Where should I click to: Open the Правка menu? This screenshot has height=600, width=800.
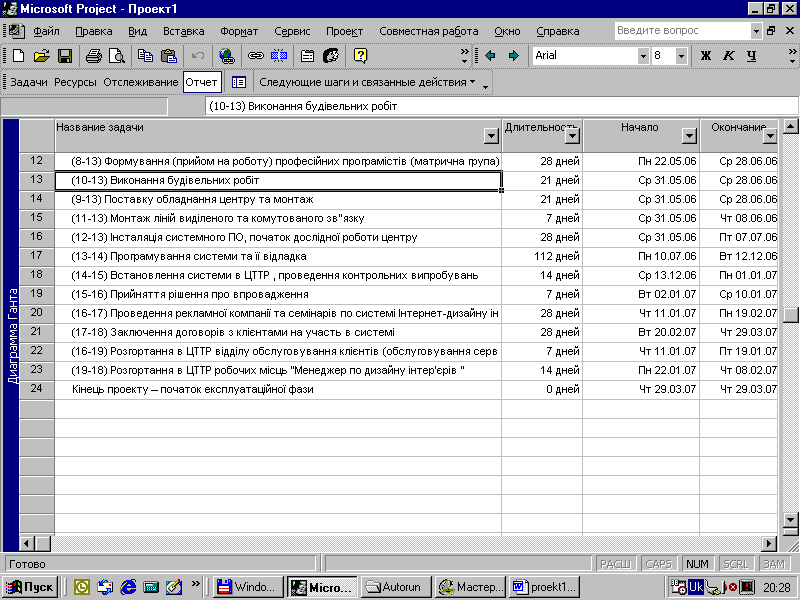tap(94, 31)
